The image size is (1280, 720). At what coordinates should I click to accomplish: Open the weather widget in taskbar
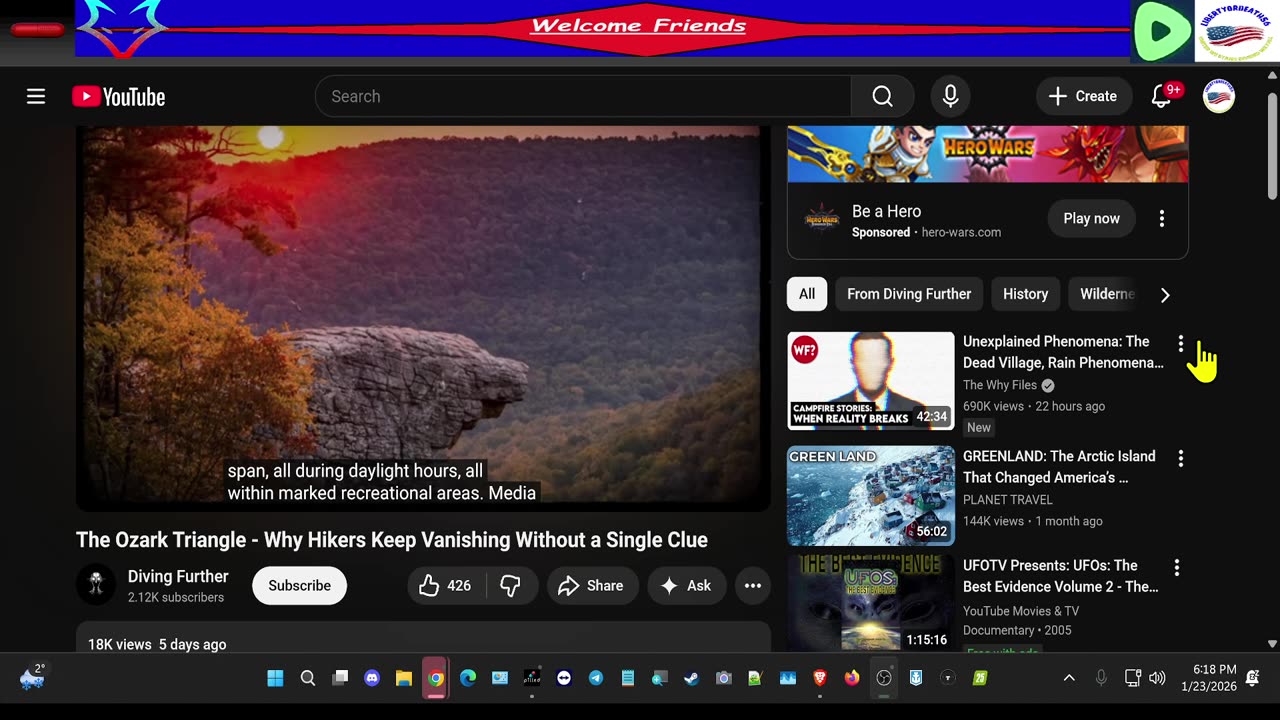33,678
